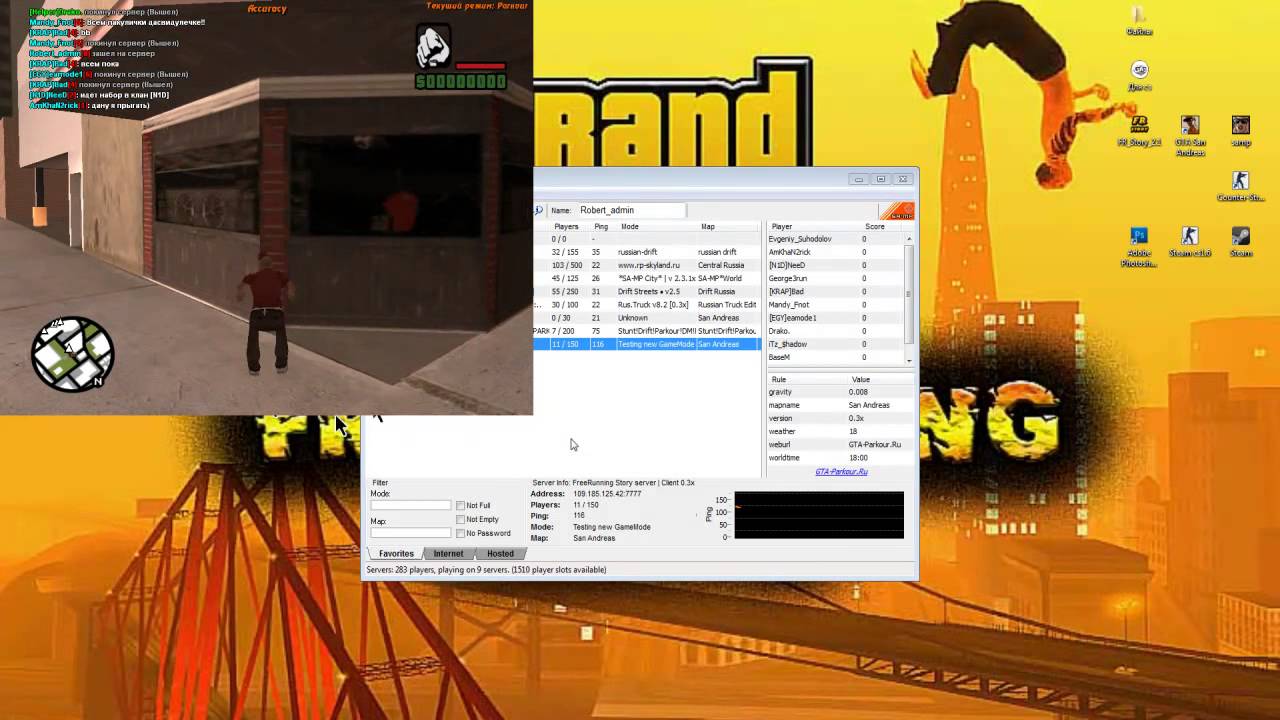The image size is (1280, 720).
Task: Enable the Not Empty filter checkbox
Action: coord(460,520)
